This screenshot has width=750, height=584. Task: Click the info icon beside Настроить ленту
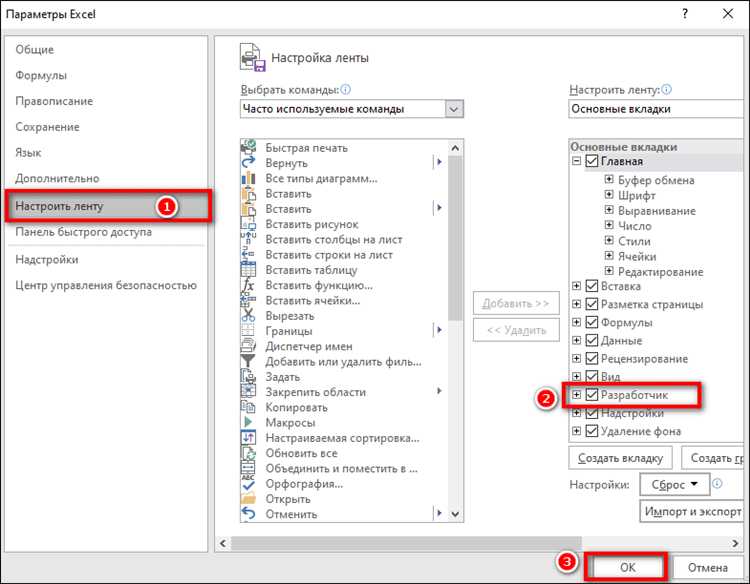click(x=666, y=89)
